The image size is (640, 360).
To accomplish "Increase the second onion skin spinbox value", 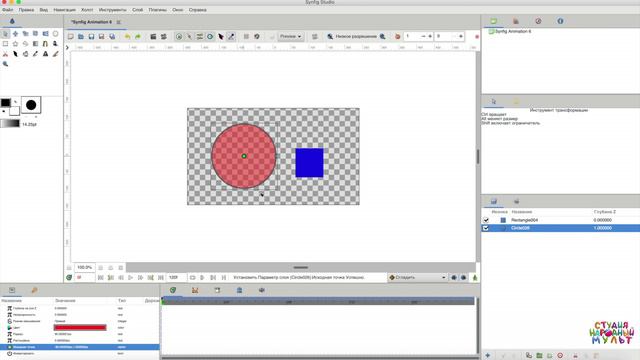I will [461, 36].
